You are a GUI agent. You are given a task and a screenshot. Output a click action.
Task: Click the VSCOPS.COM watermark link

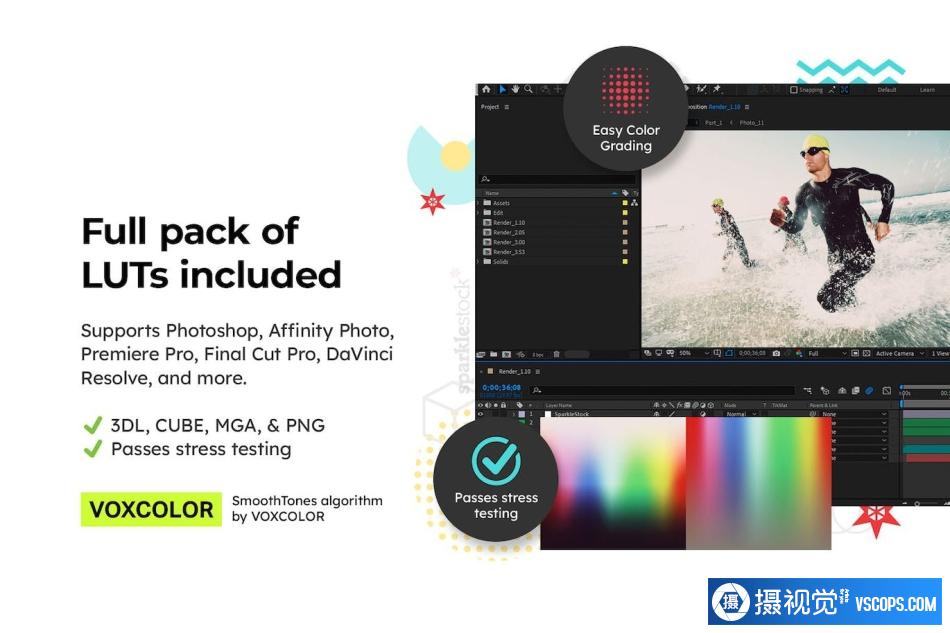(895, 603)
